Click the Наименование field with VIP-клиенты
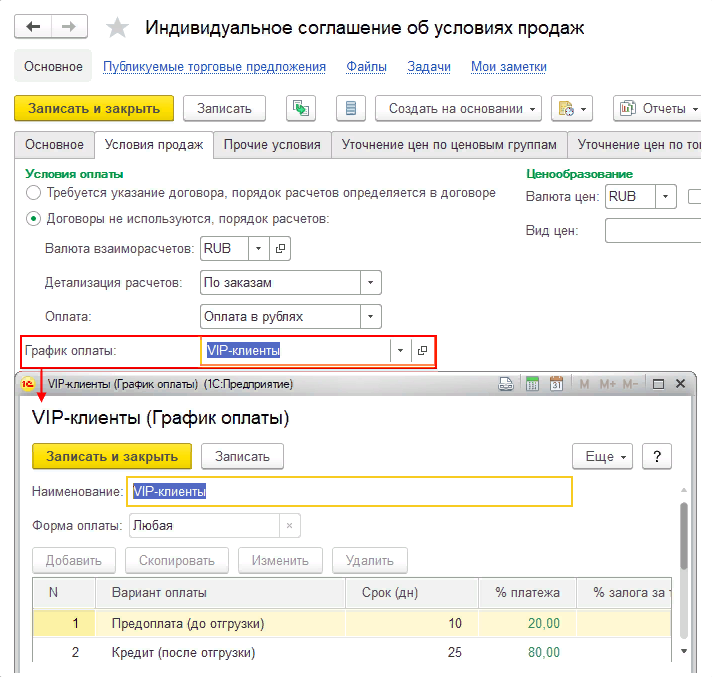 coord(349,492)
